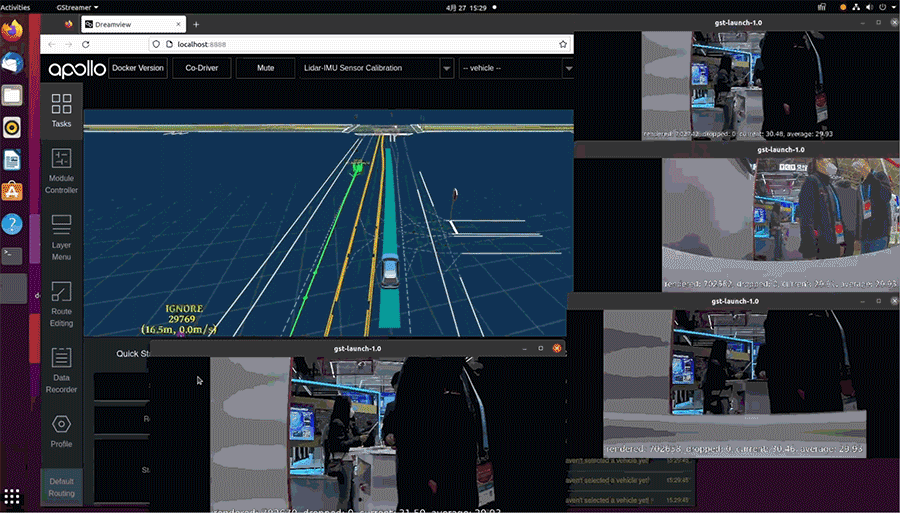Click the Mute button in Apollo header
Viewport: 900px width, 513px height.
265,68
